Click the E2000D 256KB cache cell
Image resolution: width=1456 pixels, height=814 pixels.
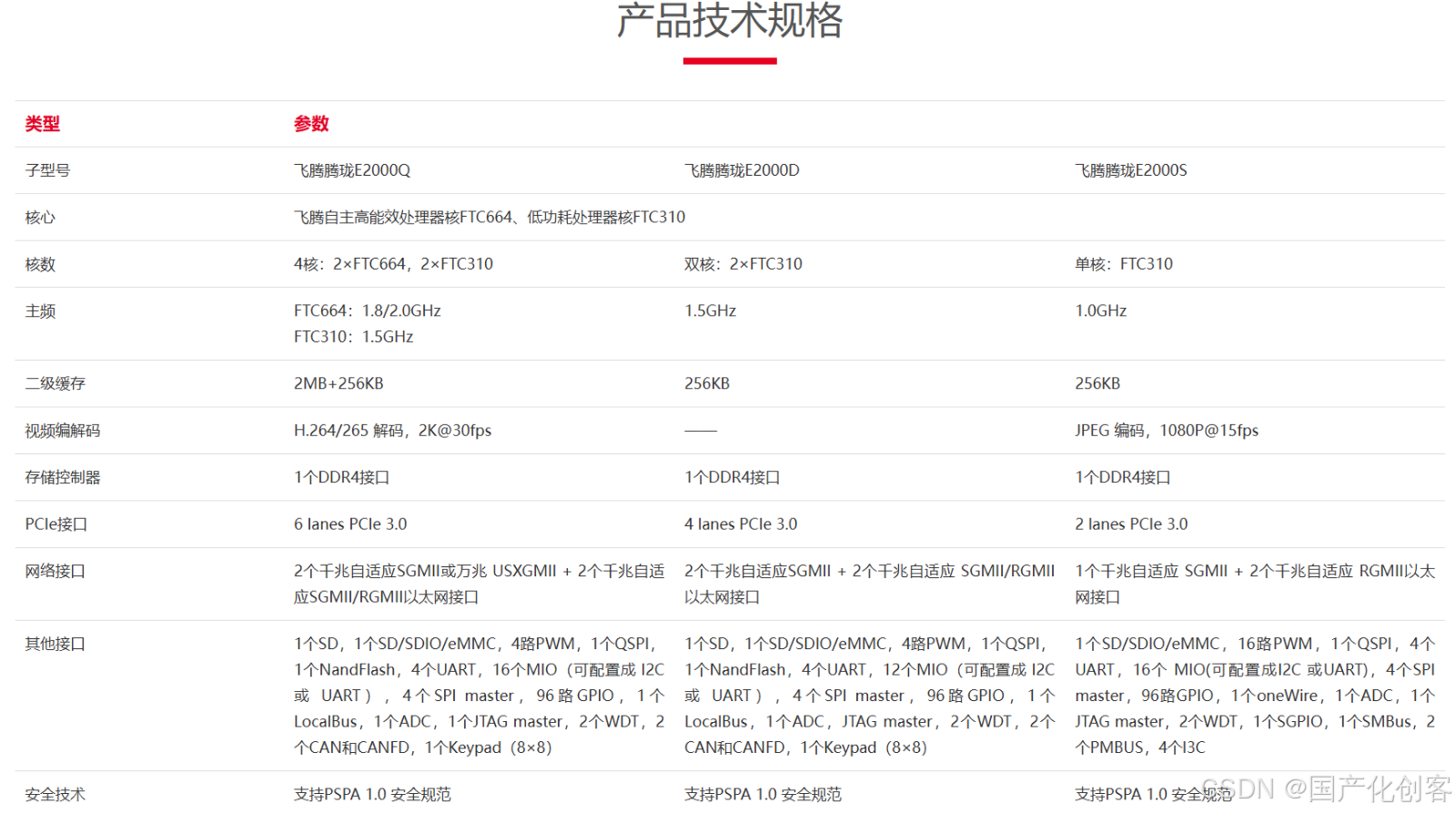click(x=707, y=383)
